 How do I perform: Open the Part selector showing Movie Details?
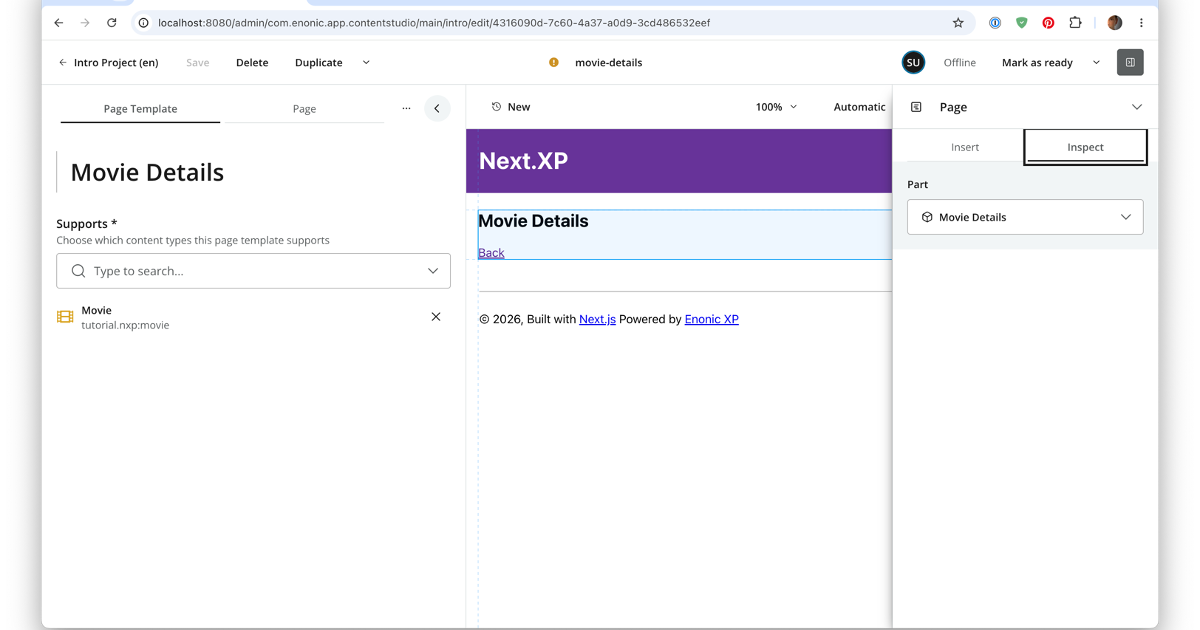[1025, 217]
